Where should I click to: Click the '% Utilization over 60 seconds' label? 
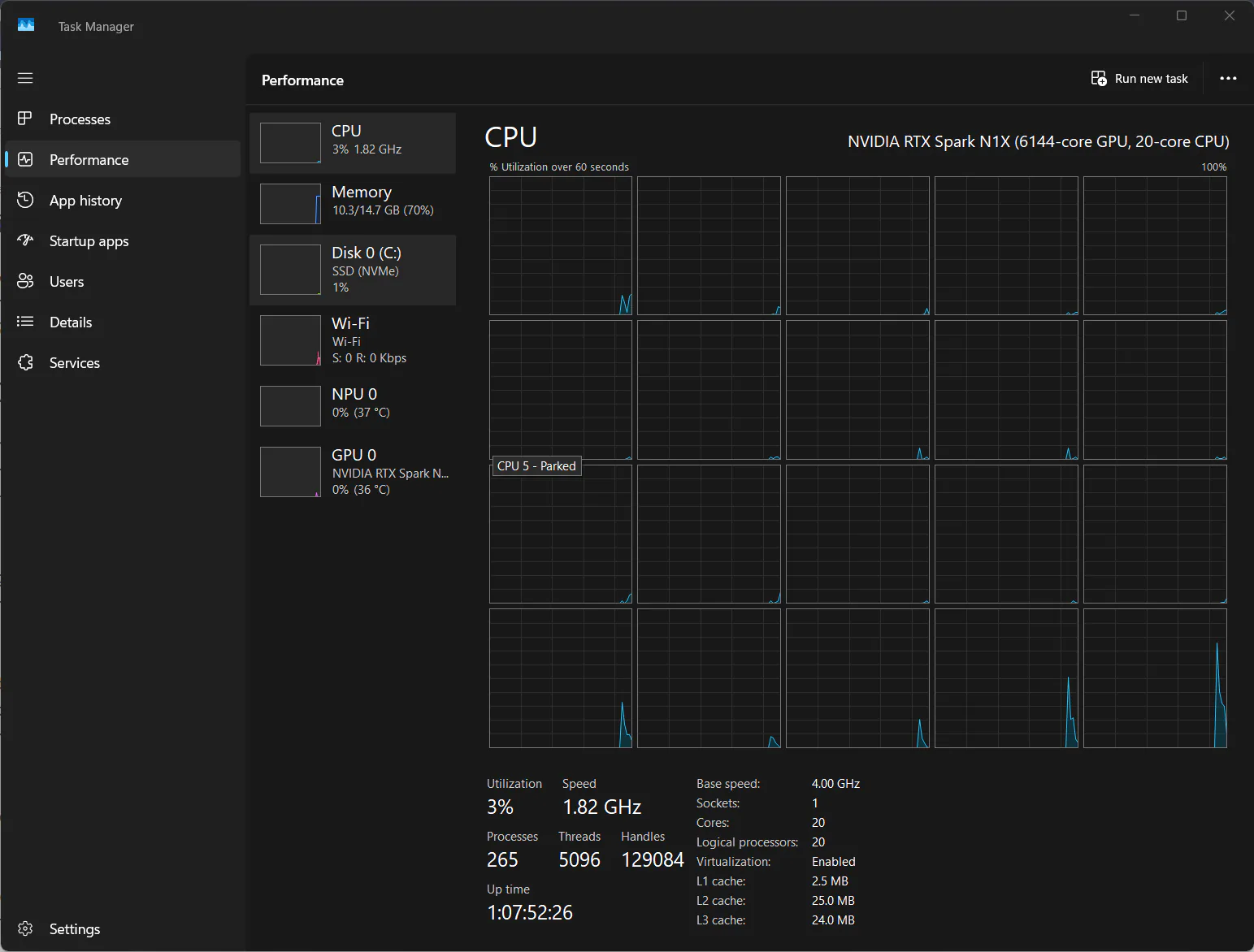click(x=559, y=167)
